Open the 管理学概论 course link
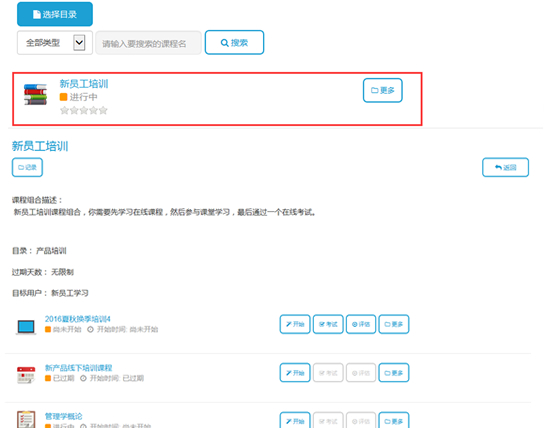Image resolution: width=547 pixels, height=428 pixels. point(63,416)
